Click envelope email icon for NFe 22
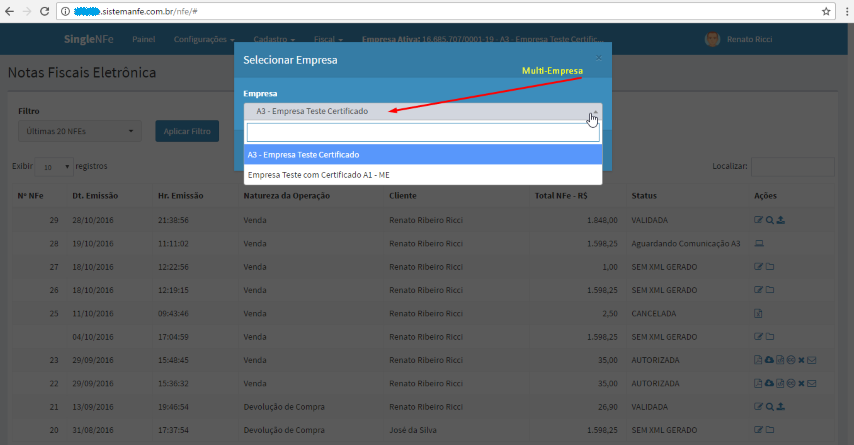Screen dimensions: 854x445 pyautogui.click(x=812, y=383)
